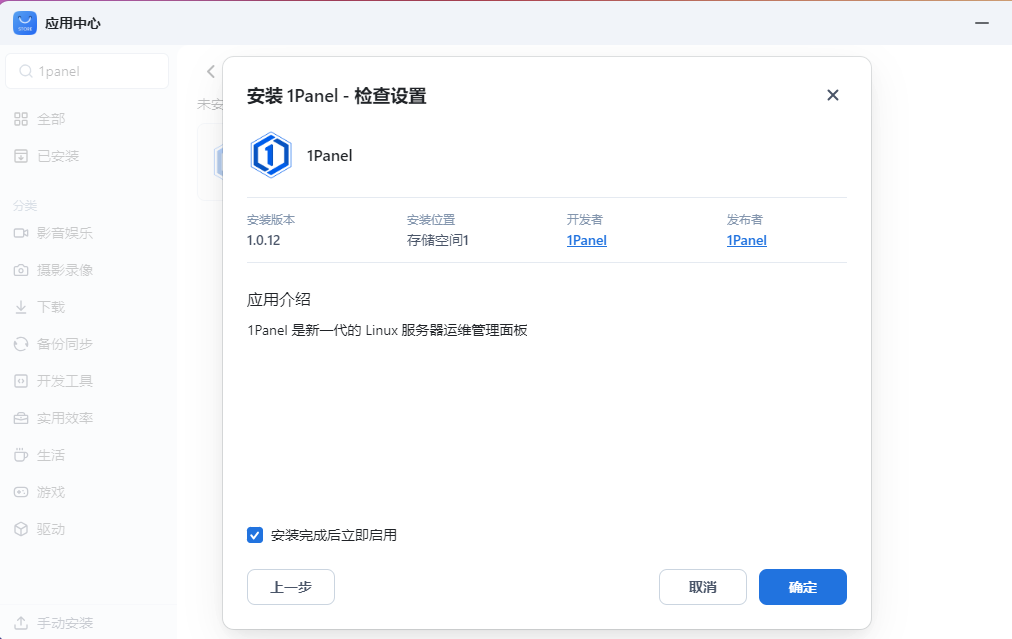The image size is (1012, 639).
Task: Open the 开发工具 category
Action: coord(64,381)
